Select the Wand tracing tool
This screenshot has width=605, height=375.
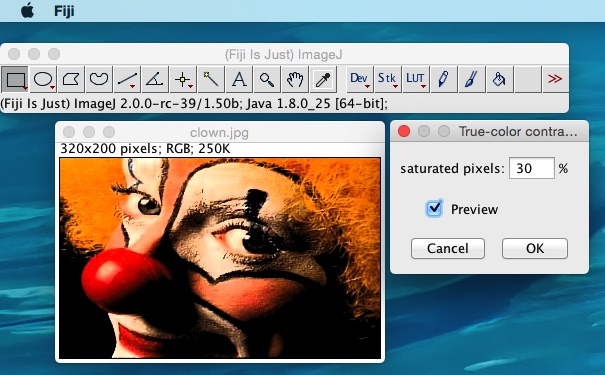click(211, 79)
